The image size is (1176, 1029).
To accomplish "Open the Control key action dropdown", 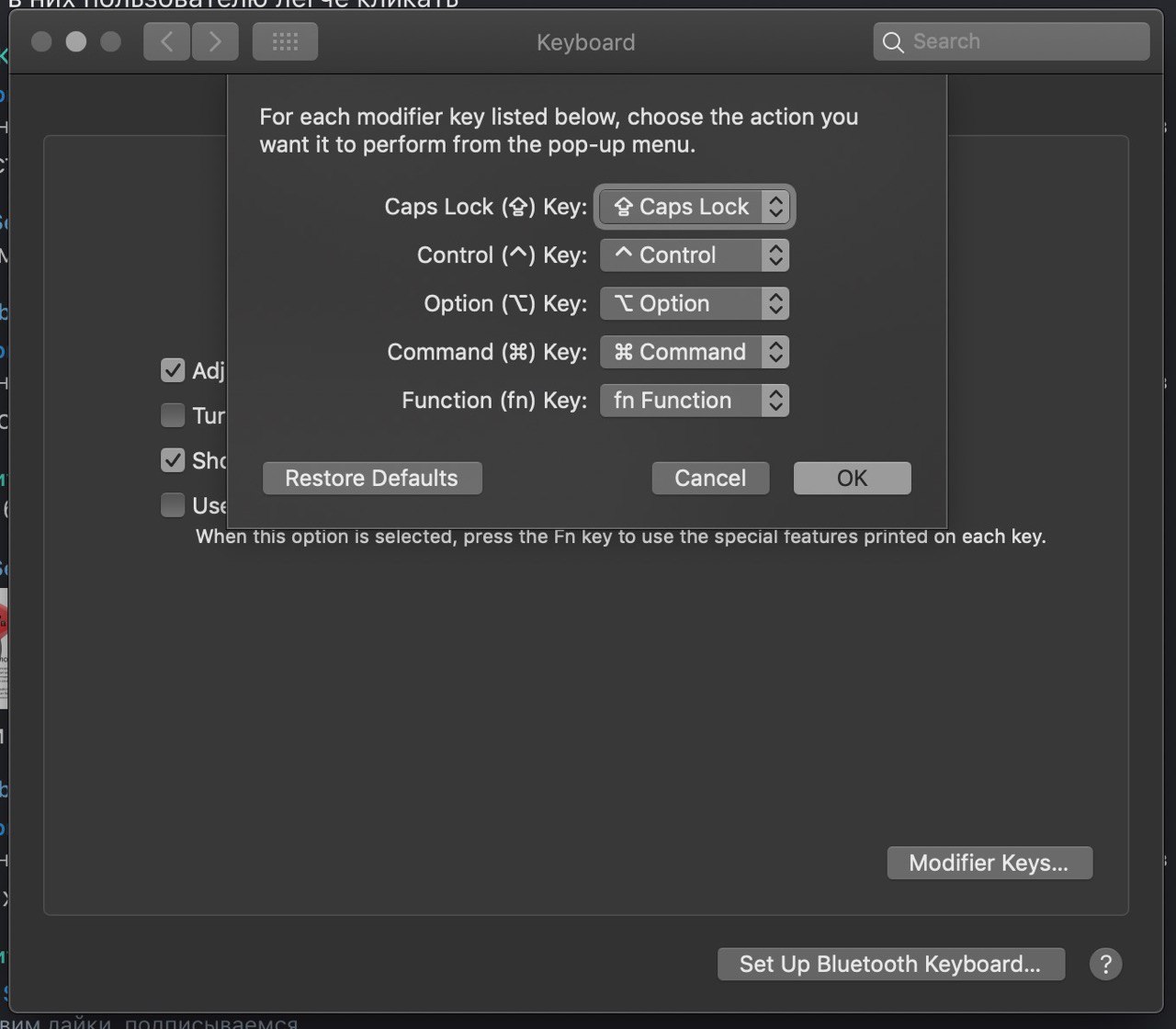I will click(x=695, y=255).
